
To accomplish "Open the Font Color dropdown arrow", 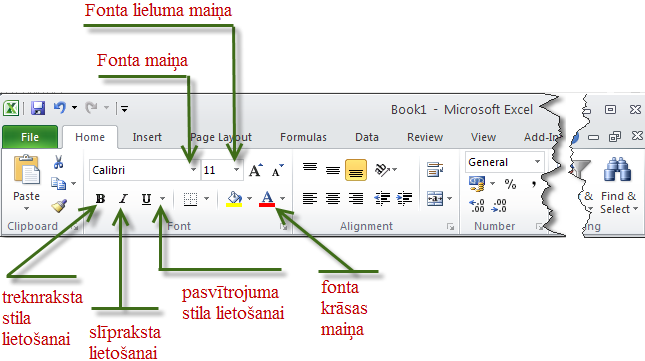I will point(283,199).
